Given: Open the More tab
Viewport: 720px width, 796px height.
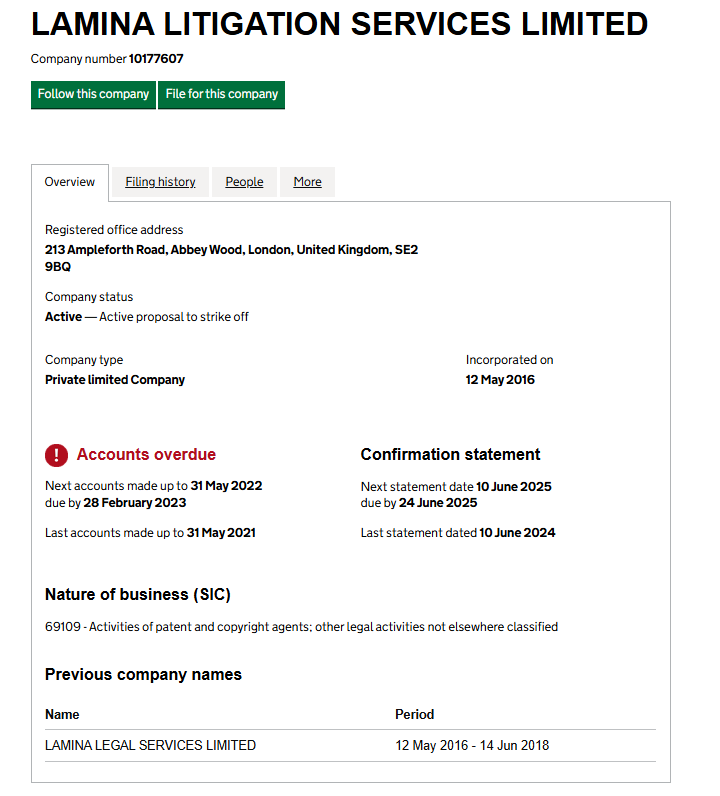Looking at the screenshot, I should (307, 182).
